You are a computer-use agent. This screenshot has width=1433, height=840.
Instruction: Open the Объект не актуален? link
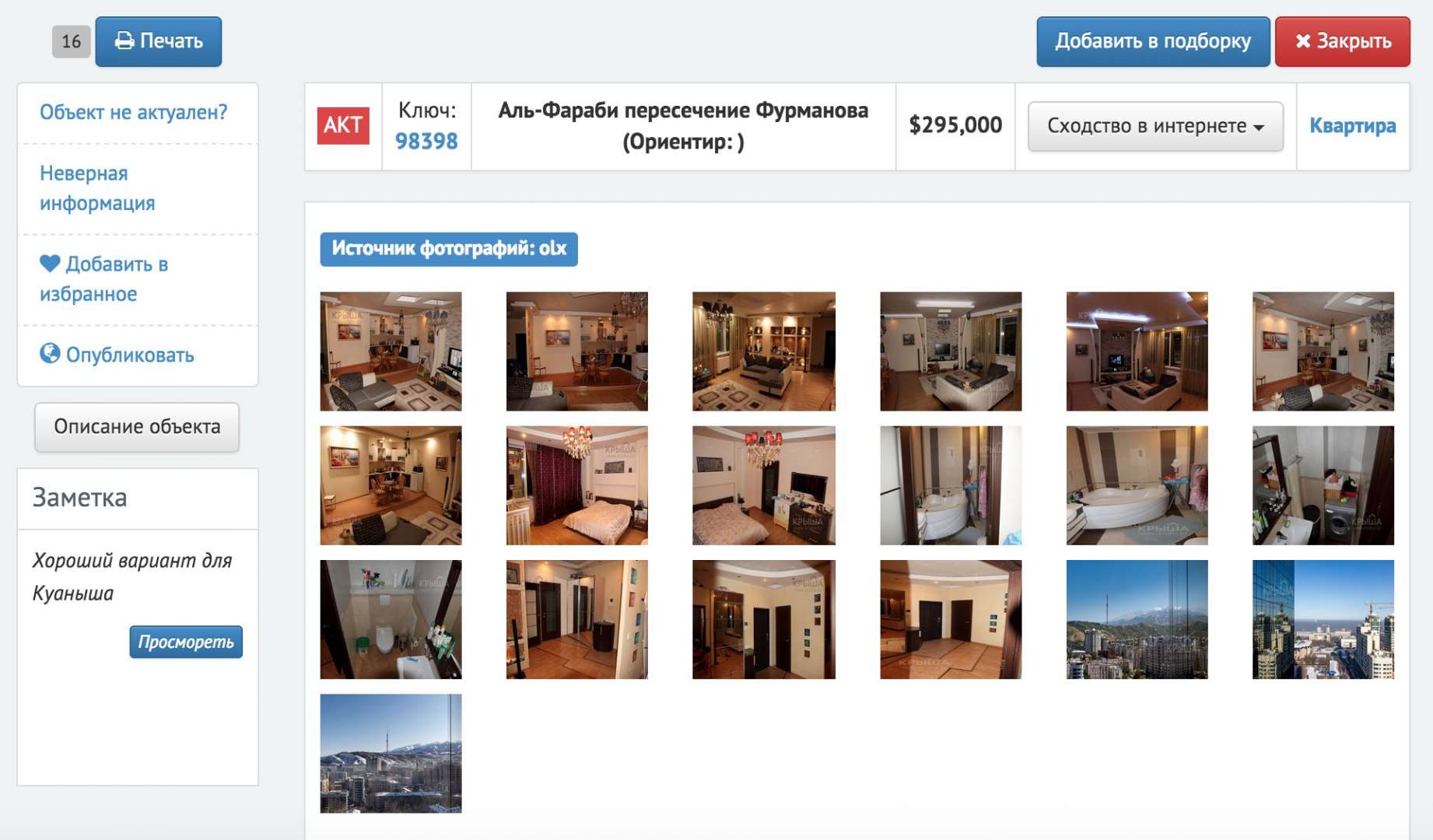134,112
